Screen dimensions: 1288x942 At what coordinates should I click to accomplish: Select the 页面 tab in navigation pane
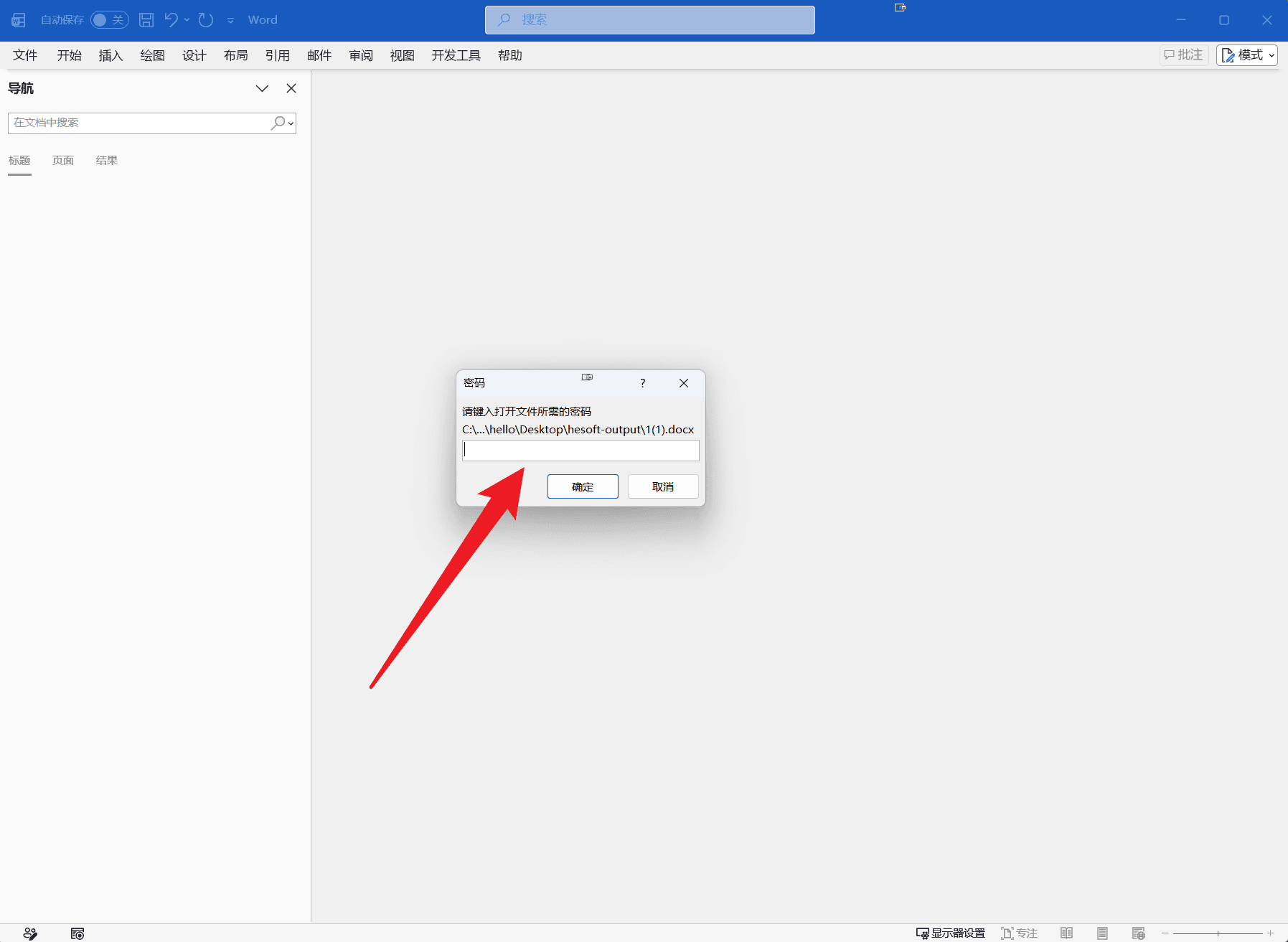63,161
